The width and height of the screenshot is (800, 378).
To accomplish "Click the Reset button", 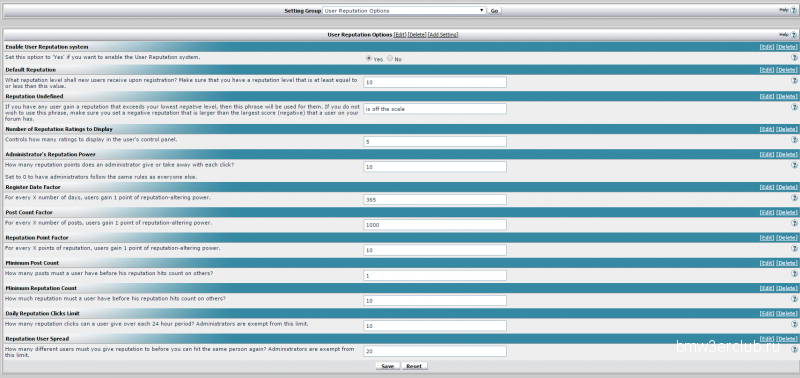I will [x=414, y=366].
